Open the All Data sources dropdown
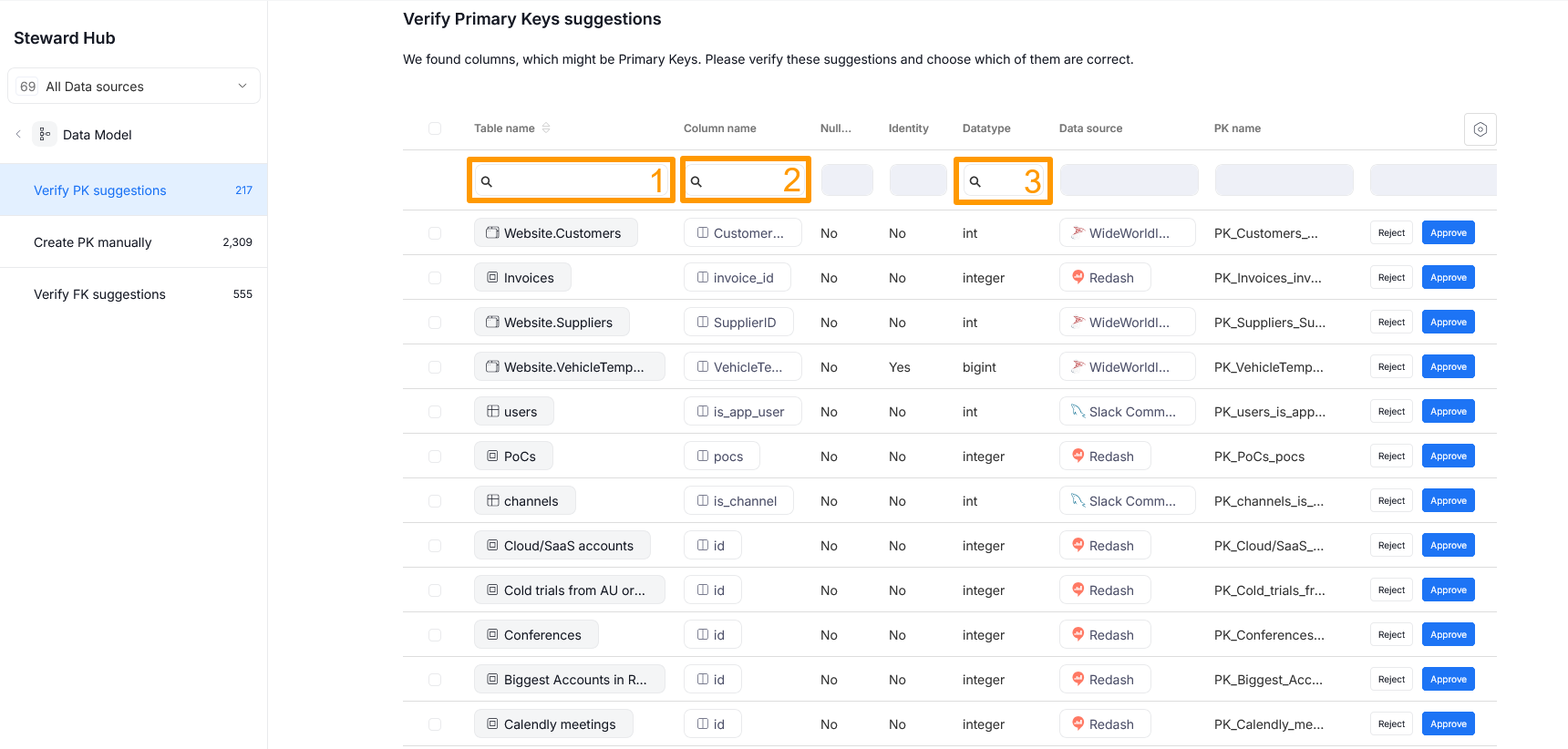The height and width of the screenshot is (749, 1568). [134, 87]
